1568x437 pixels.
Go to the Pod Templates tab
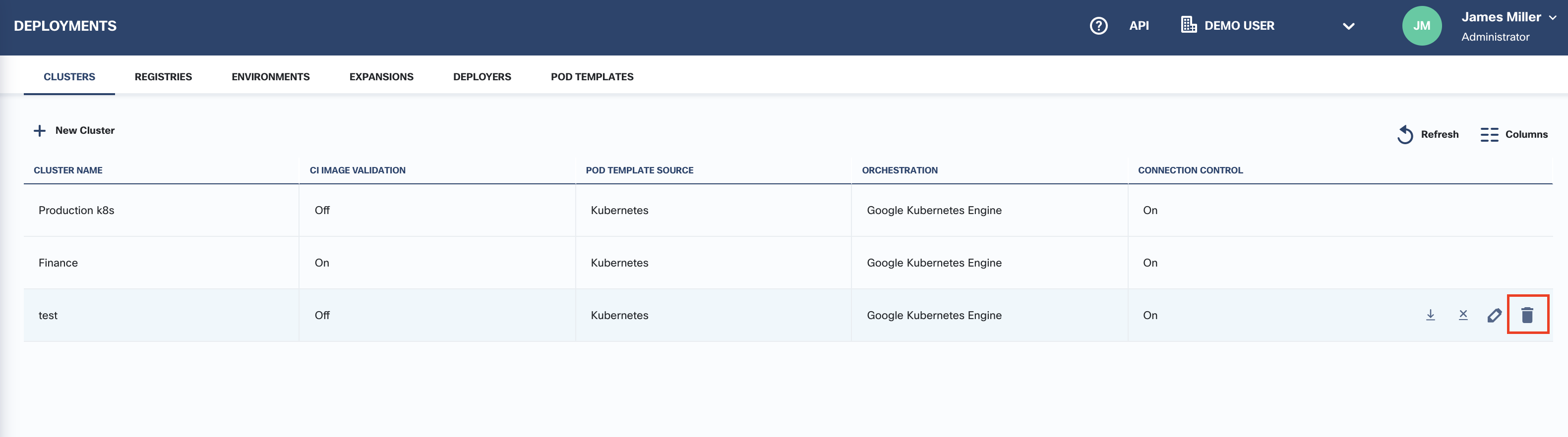click(x=592, y=77)
